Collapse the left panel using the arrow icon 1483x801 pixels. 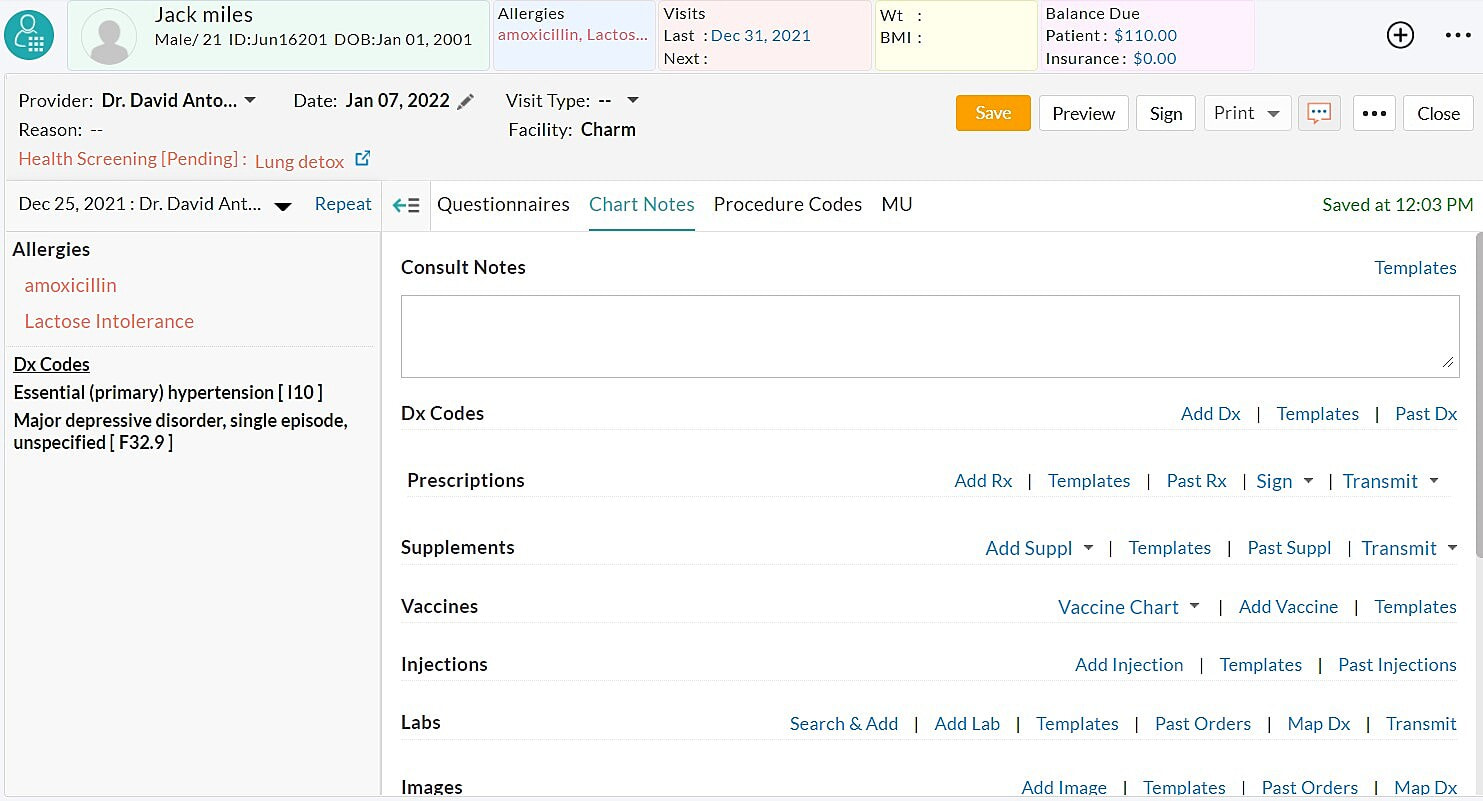(406, 205)
